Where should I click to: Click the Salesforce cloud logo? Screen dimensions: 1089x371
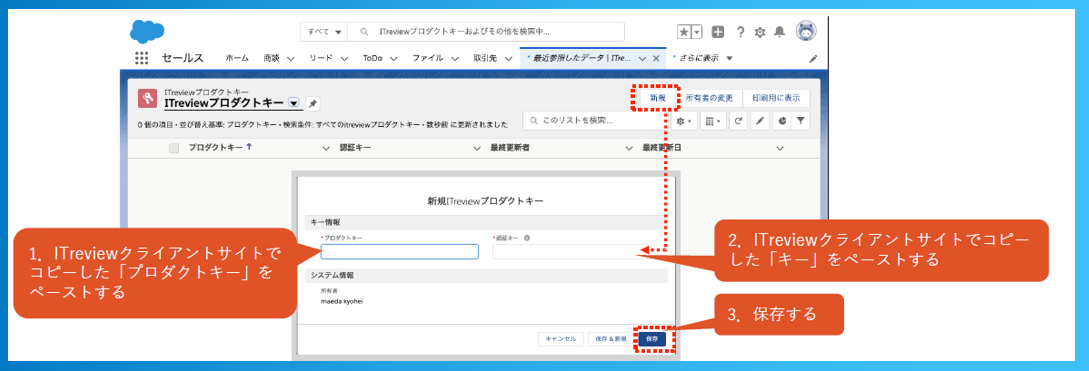pos(147,31)
